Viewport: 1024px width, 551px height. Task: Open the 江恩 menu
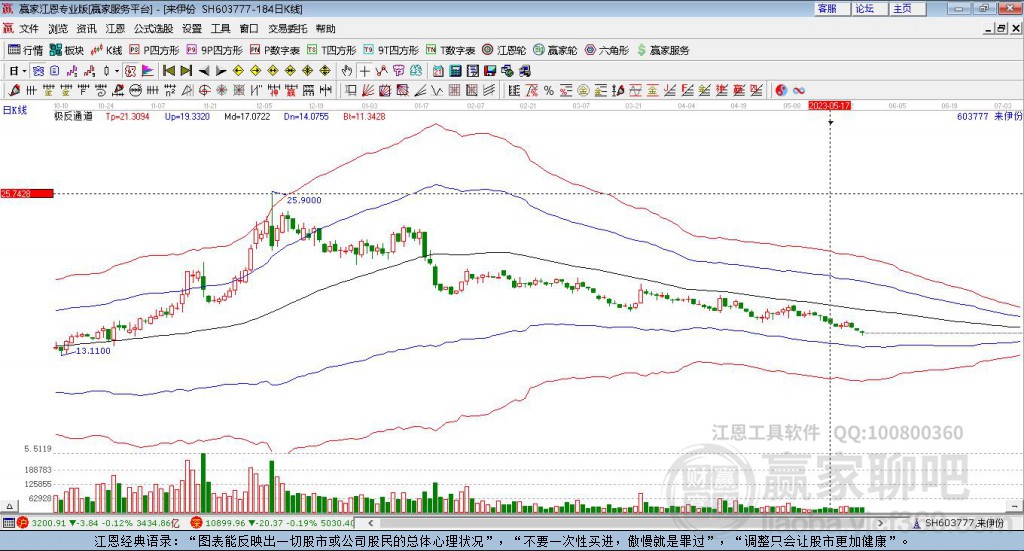point(115,29)
